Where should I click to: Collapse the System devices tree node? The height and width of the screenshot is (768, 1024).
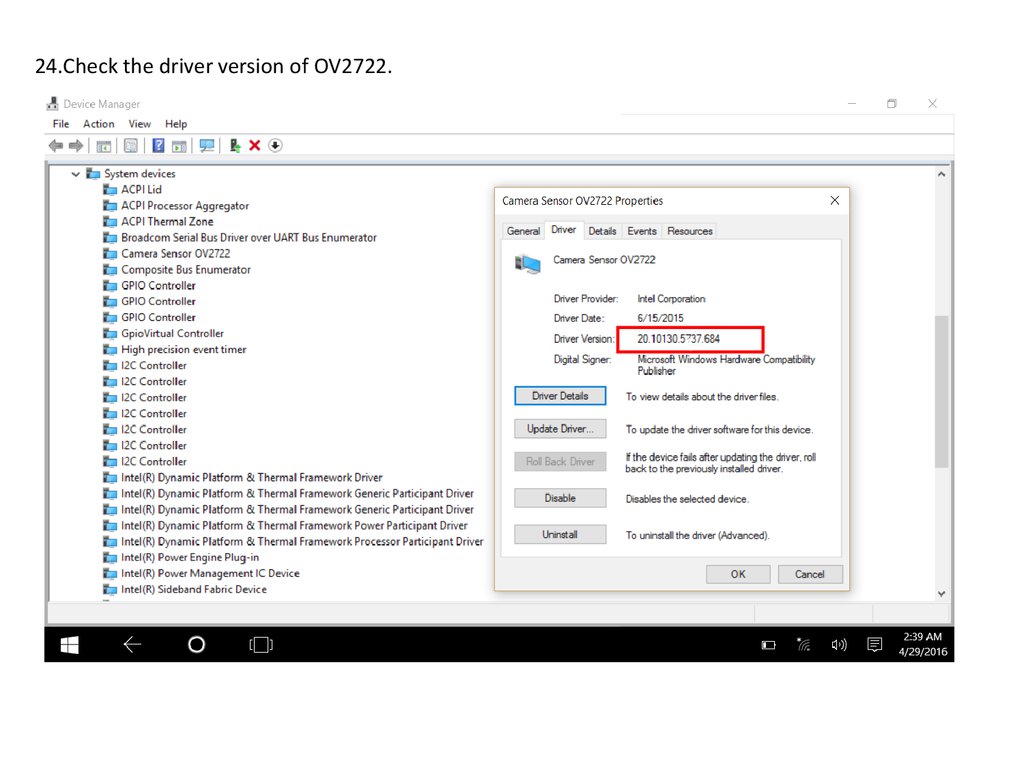click(x=76, y=174)
